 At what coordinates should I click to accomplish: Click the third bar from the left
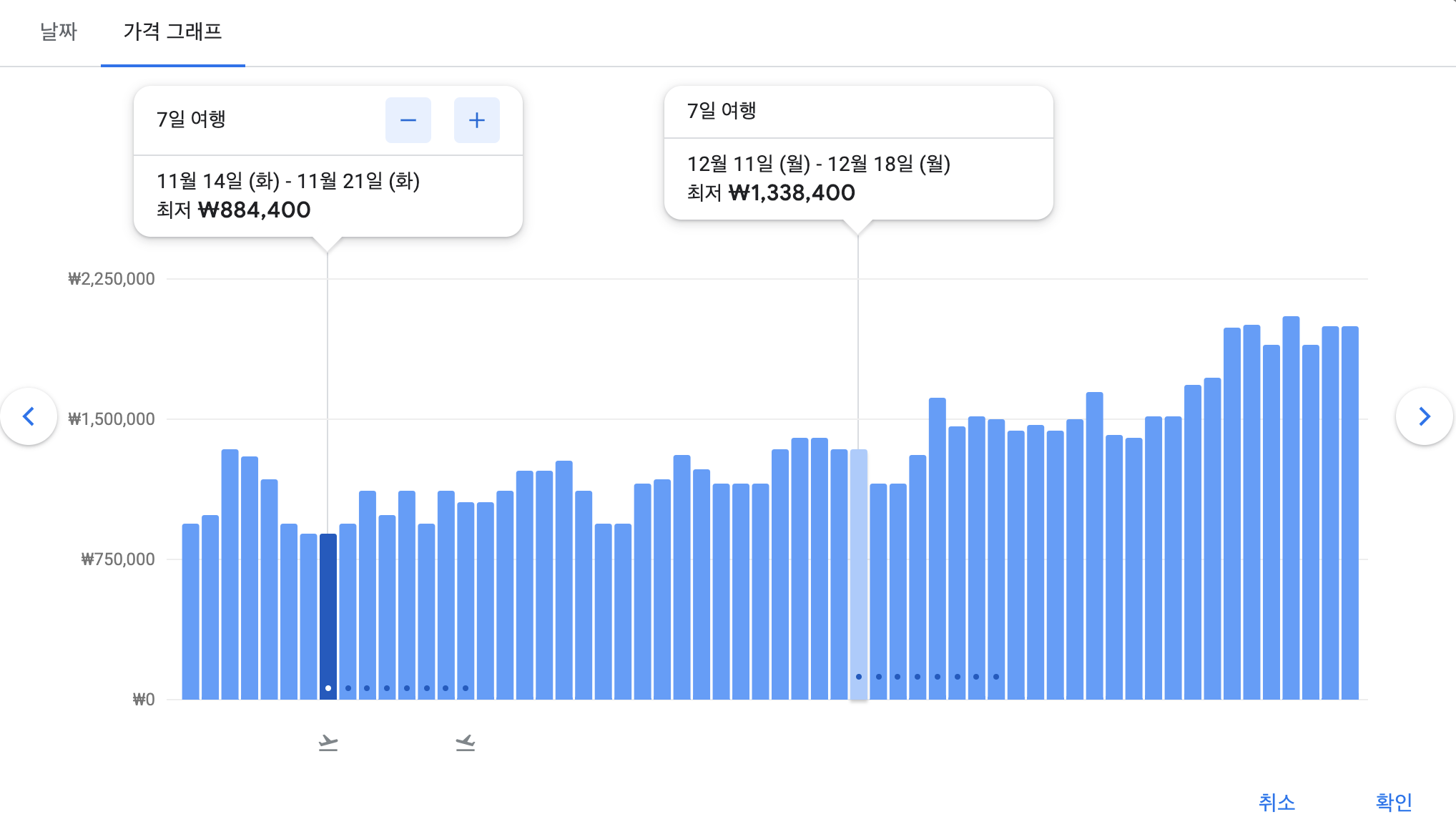tap(230, 572)
